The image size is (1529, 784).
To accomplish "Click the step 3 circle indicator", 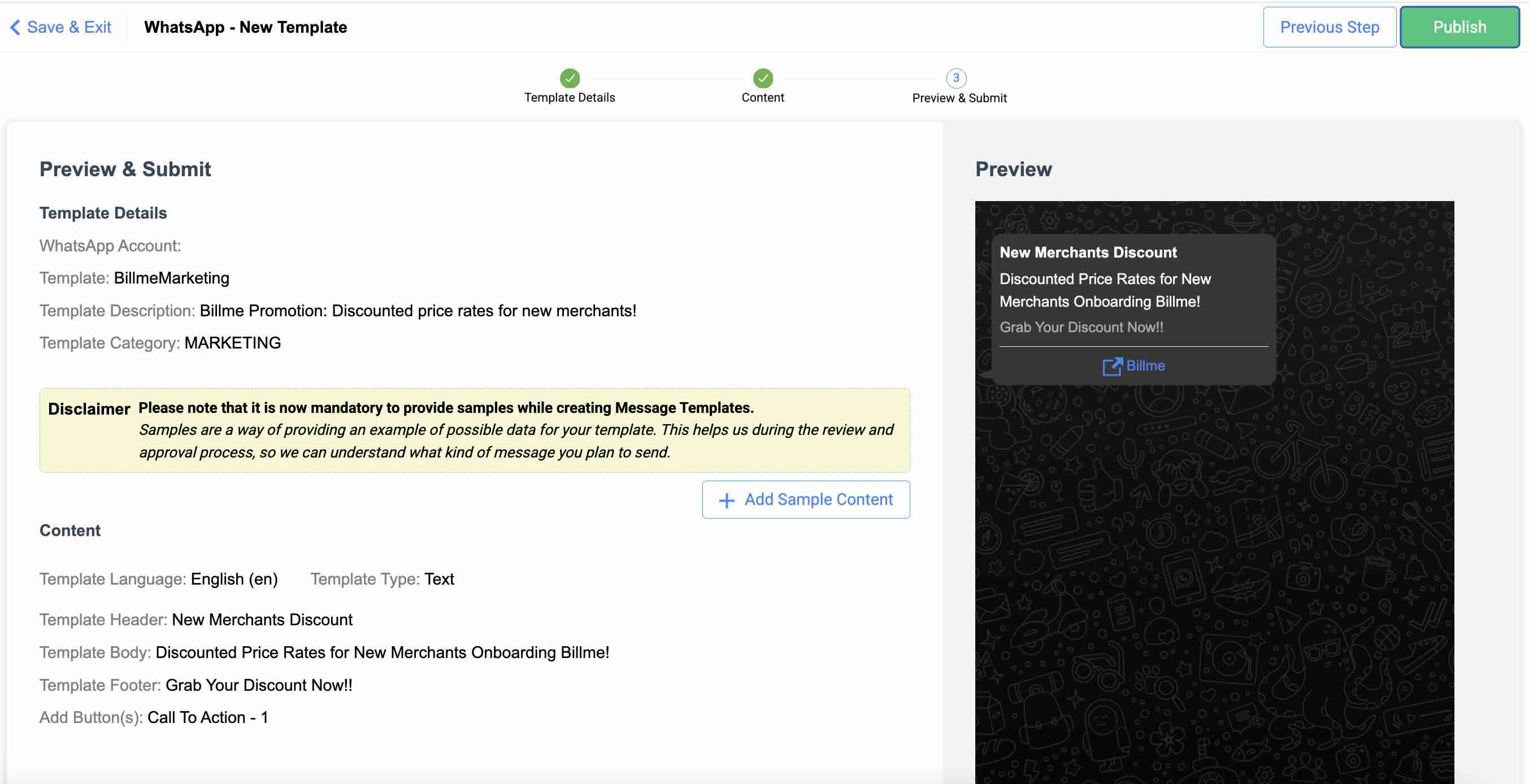I will tap(955, 78).
